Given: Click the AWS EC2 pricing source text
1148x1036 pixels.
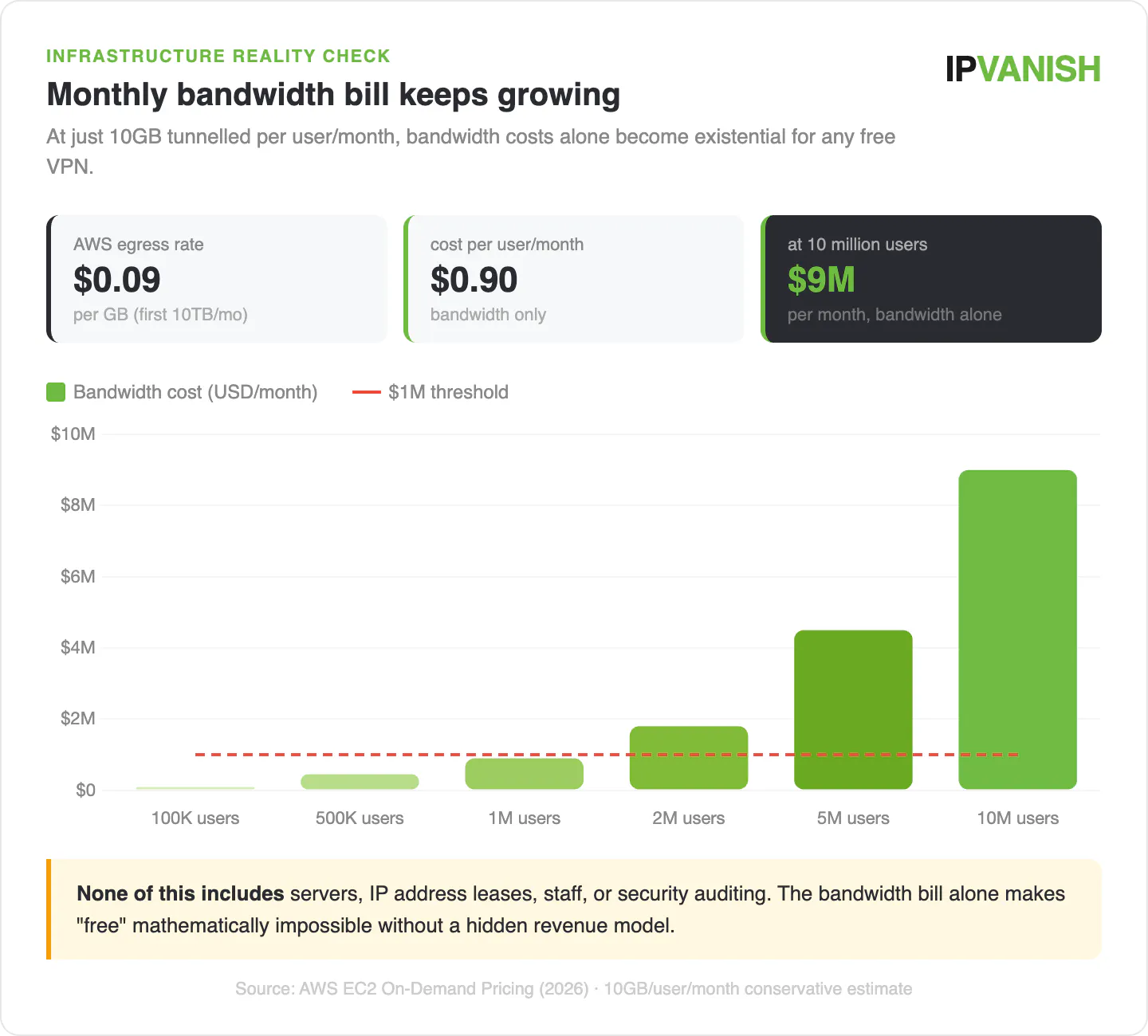Looking at the screenshot, I should (x=573, y=989).
